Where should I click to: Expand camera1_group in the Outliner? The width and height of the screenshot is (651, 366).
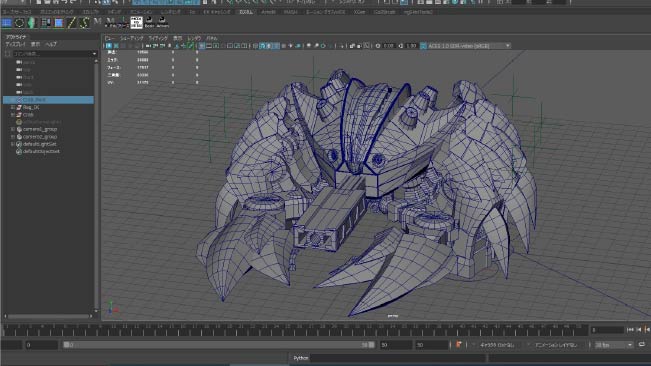tap(12, 129)
